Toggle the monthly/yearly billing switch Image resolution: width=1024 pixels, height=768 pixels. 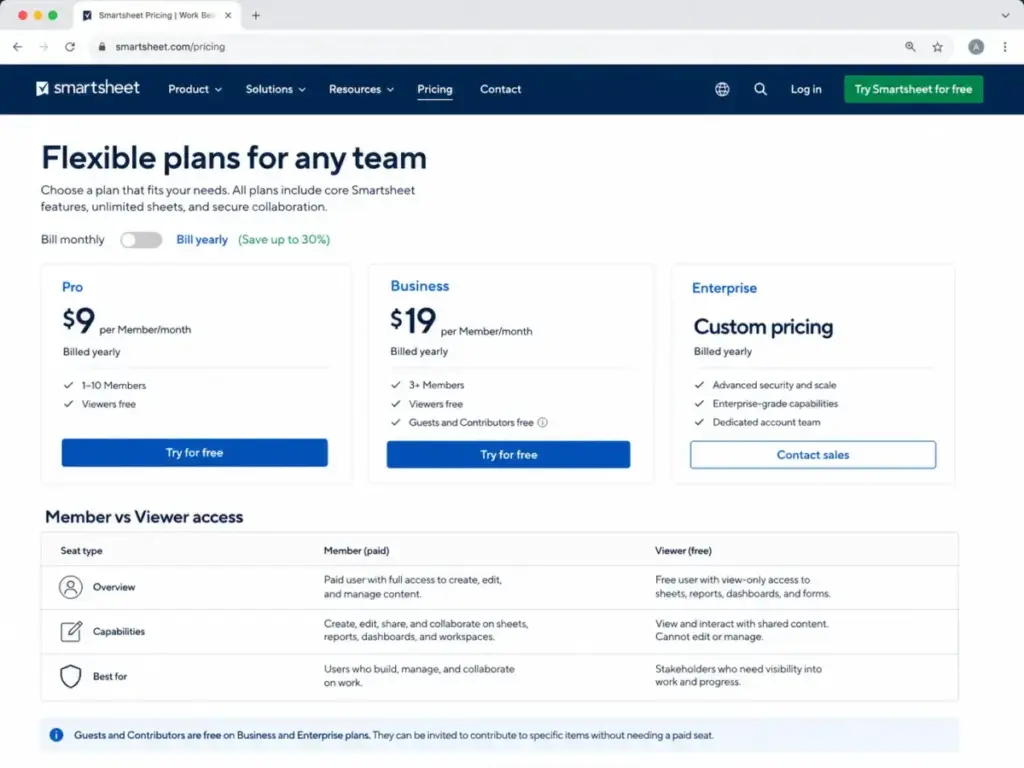click(x=141, y=240)
